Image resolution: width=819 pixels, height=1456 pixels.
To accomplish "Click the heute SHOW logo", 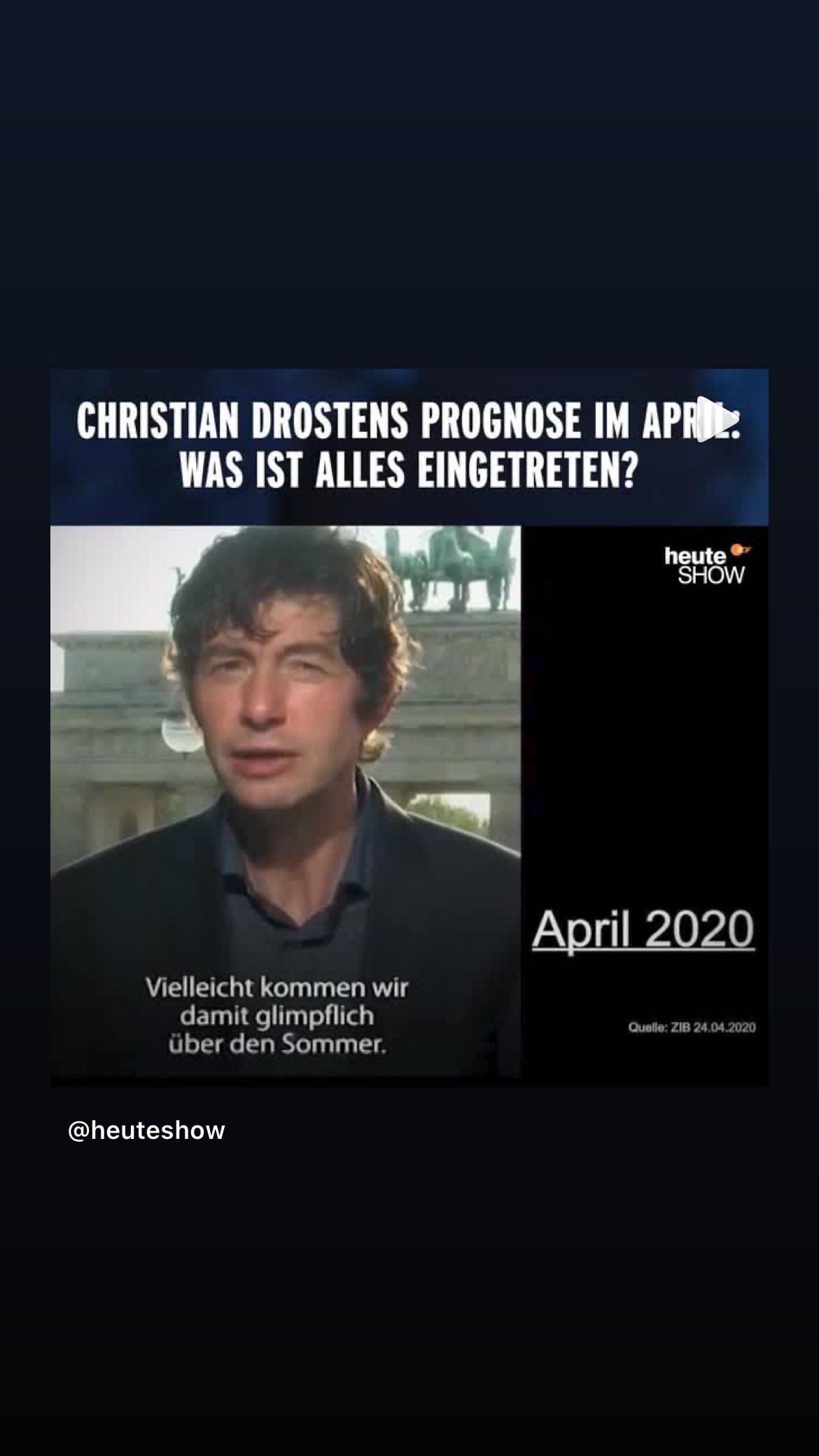I will pos(706,564).
